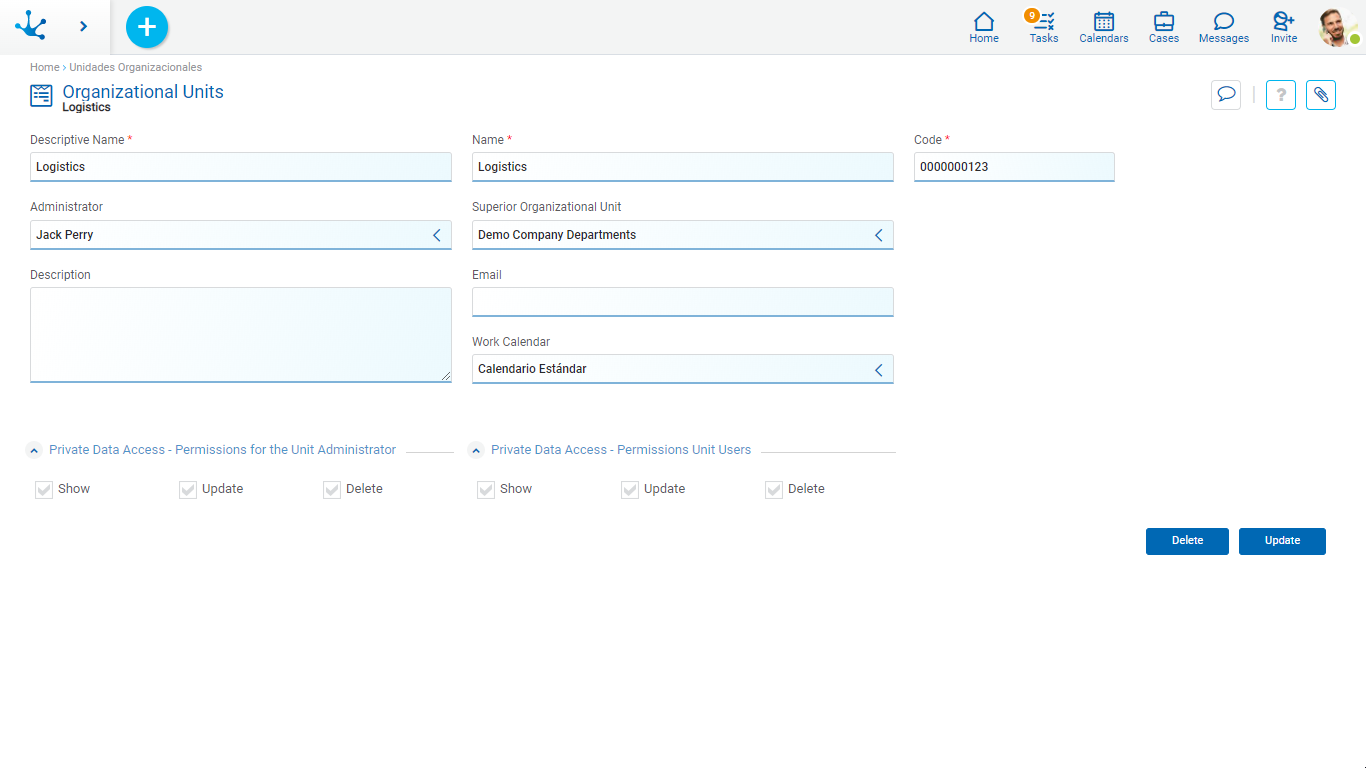The width and height of the screenshot is (1366, 768).
Task: Click the paperclip attachments icon
Action: tap(1320, 95)
